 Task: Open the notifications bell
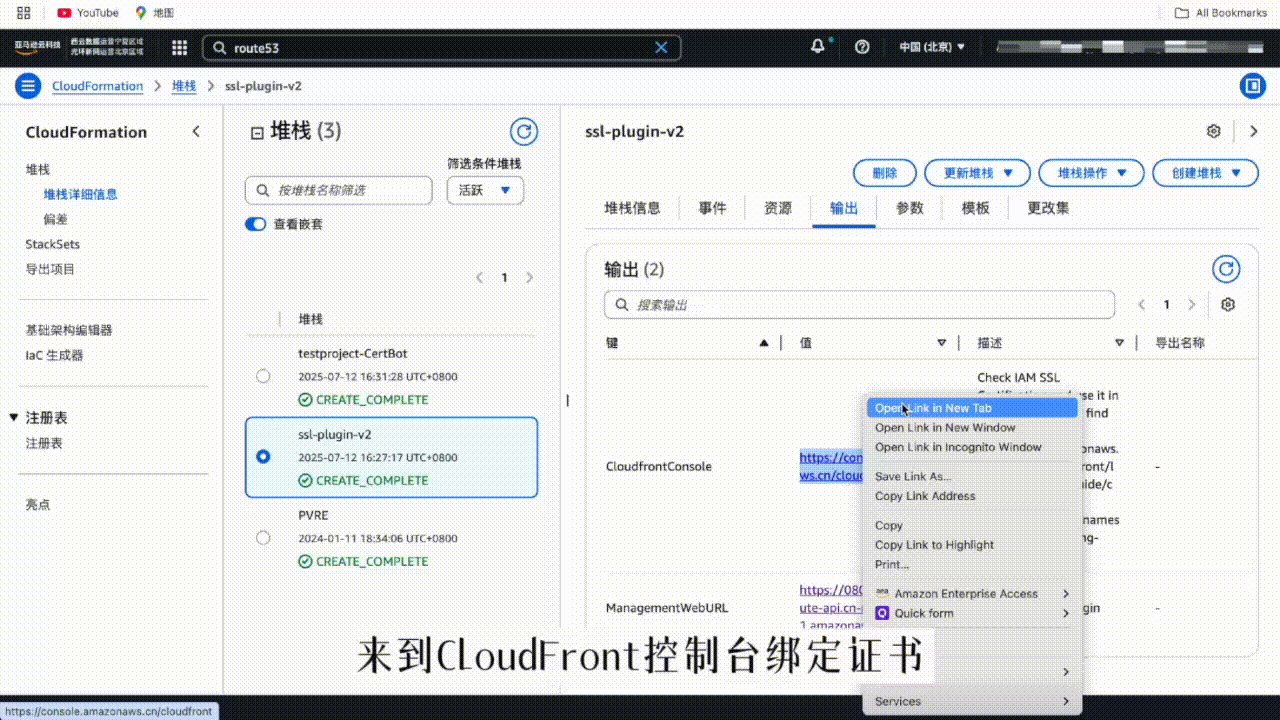[818, 46]
